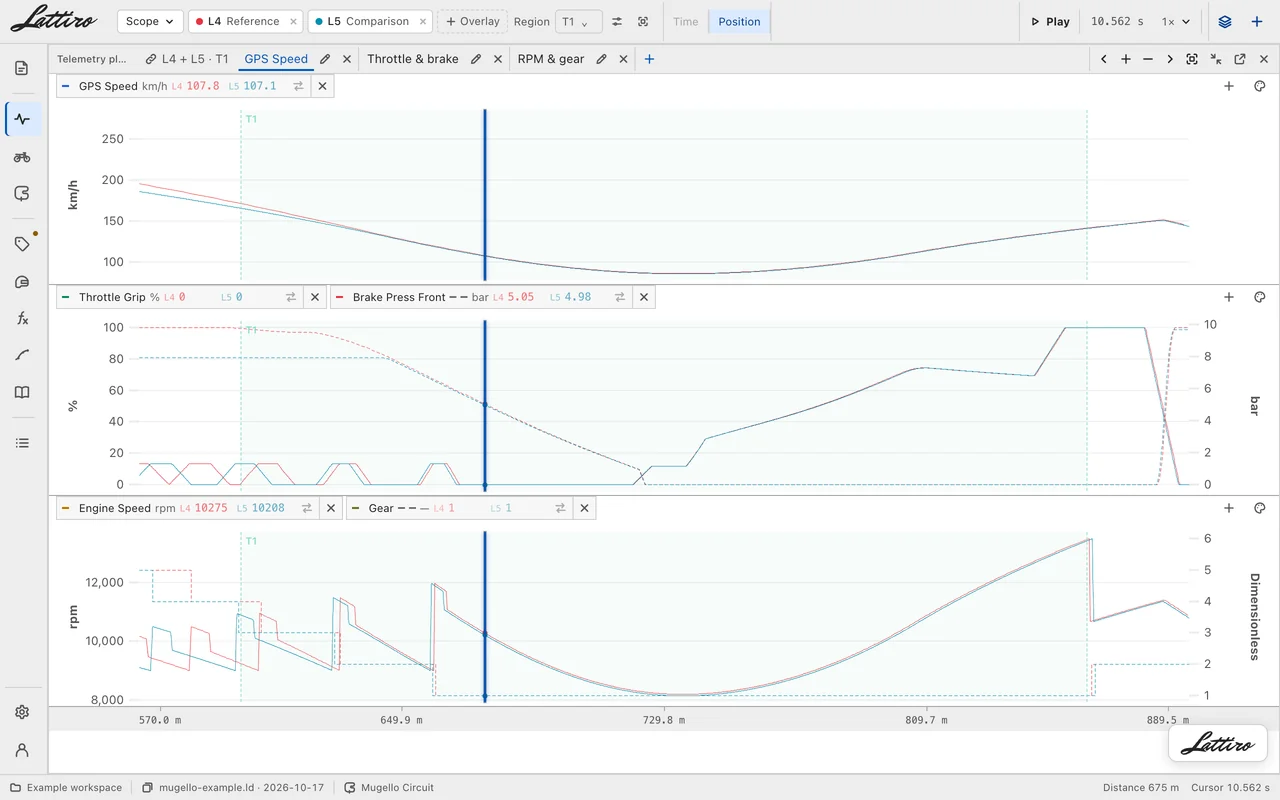Viewport: 1280px width, 800px height.
Task: Open the L4 + L5 · T1 linked tab
Action: pyautogui.click(x=187, y=59)
